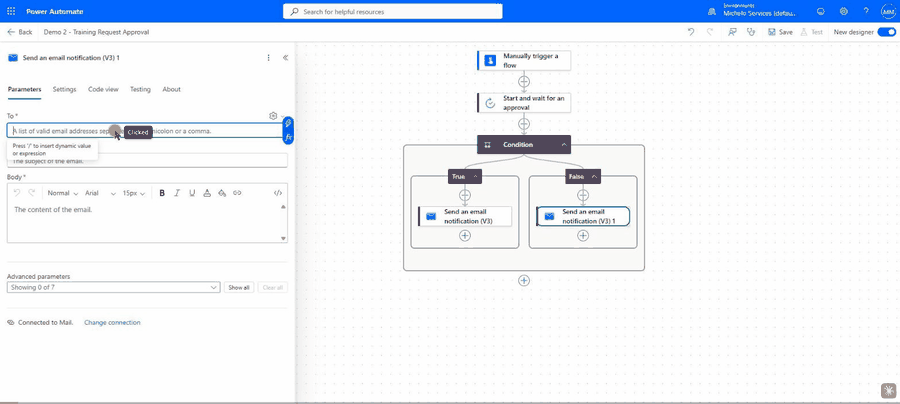Focus the Subject input field

pyautogui.click(x=147, y=160)
